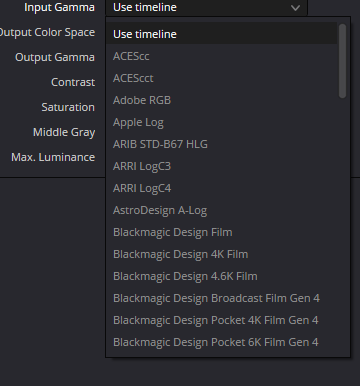Choose AstroDesign A-Log option
The height and width of the screenshot is (386, 360).
222,210
